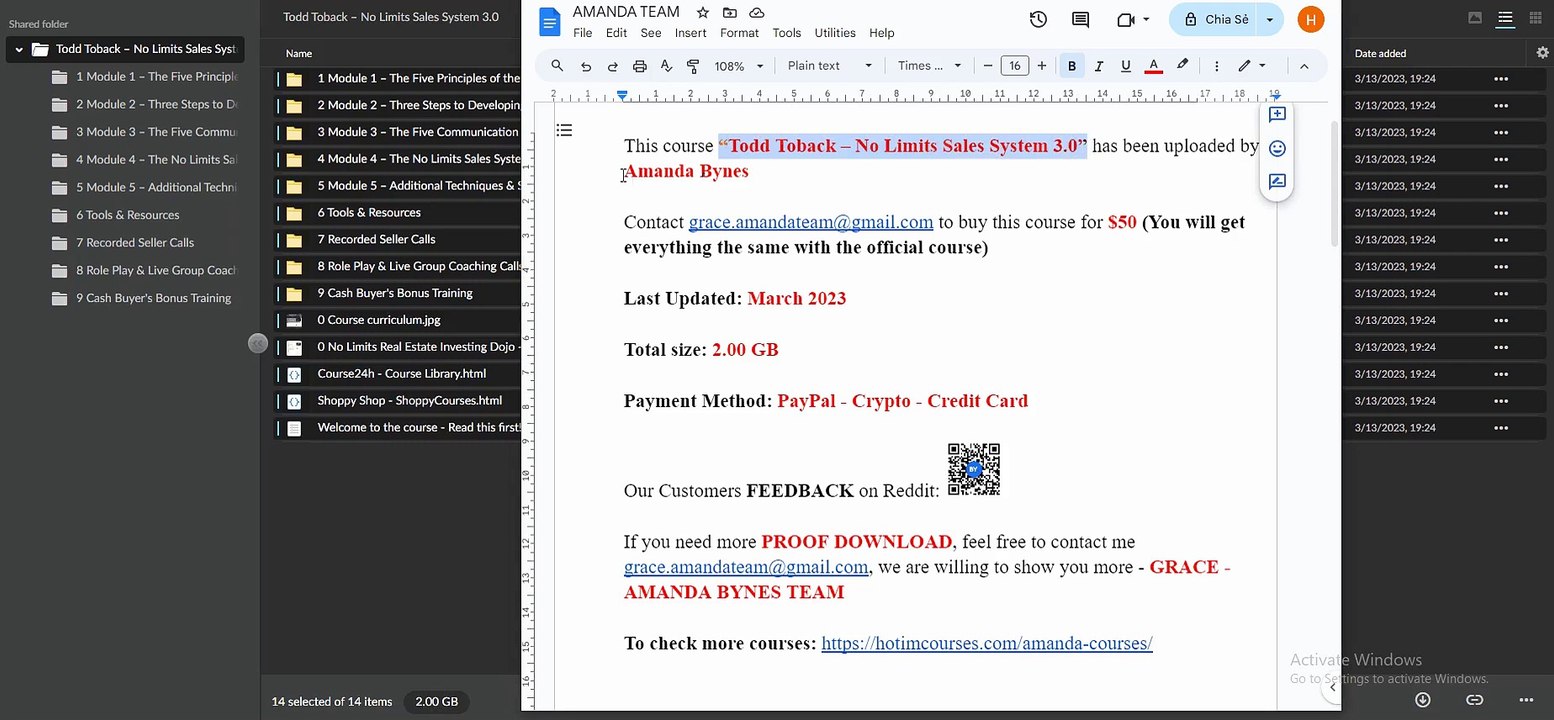This screenshot has height=720, width=1554.
Task: Click the Reddit feedback QR code image
Action: 974,469
